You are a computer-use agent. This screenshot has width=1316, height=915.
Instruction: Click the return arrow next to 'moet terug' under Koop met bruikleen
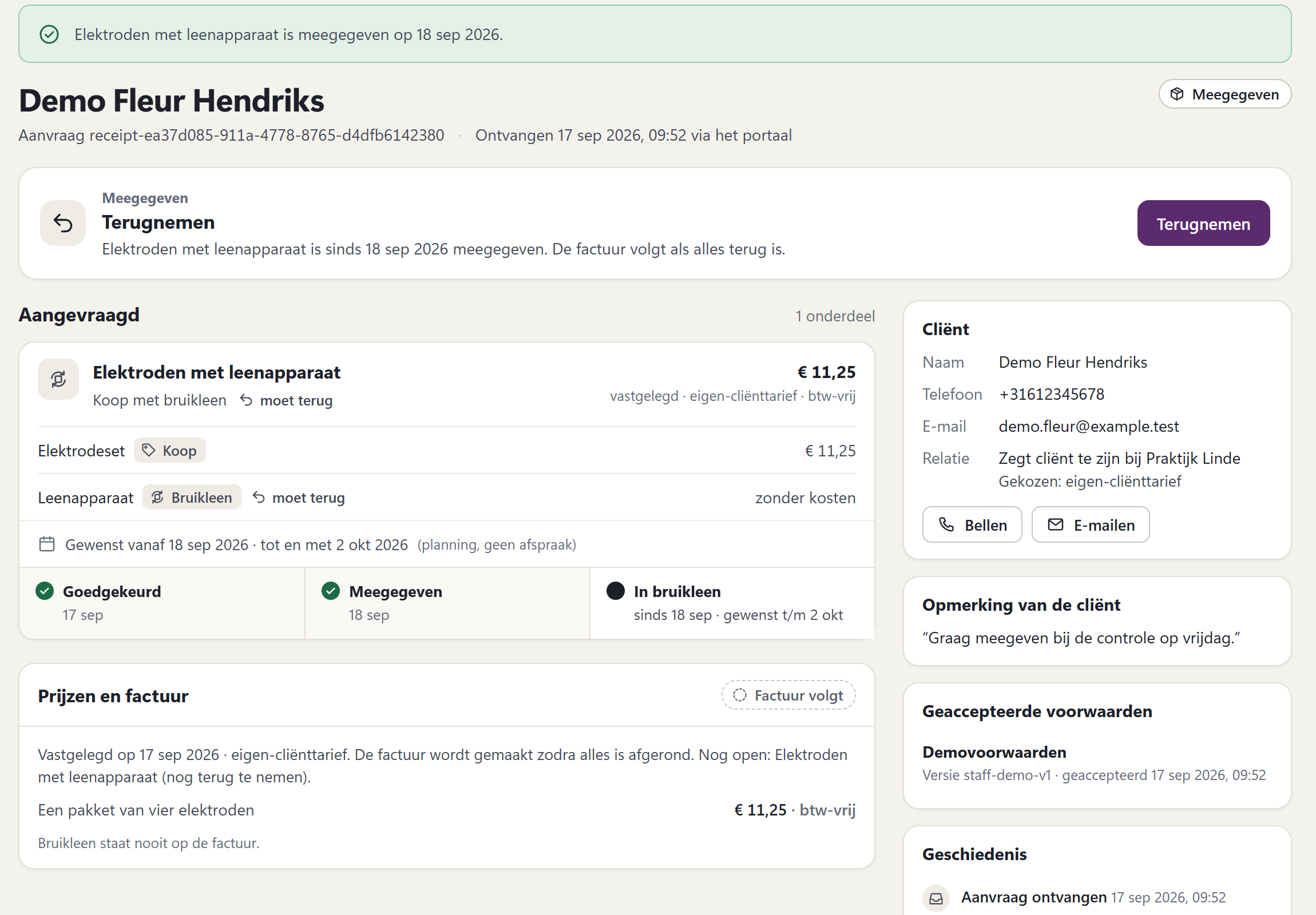(x=246, y=400)
